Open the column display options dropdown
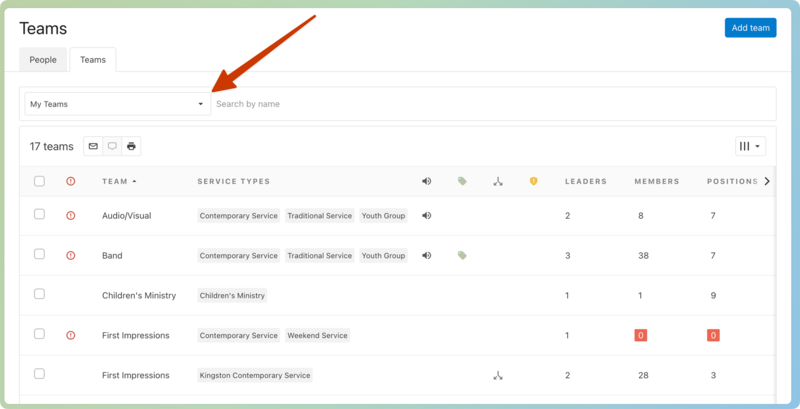Image resolution: width=800 pixels, height=409 pixels. click(x=750, y=146)
